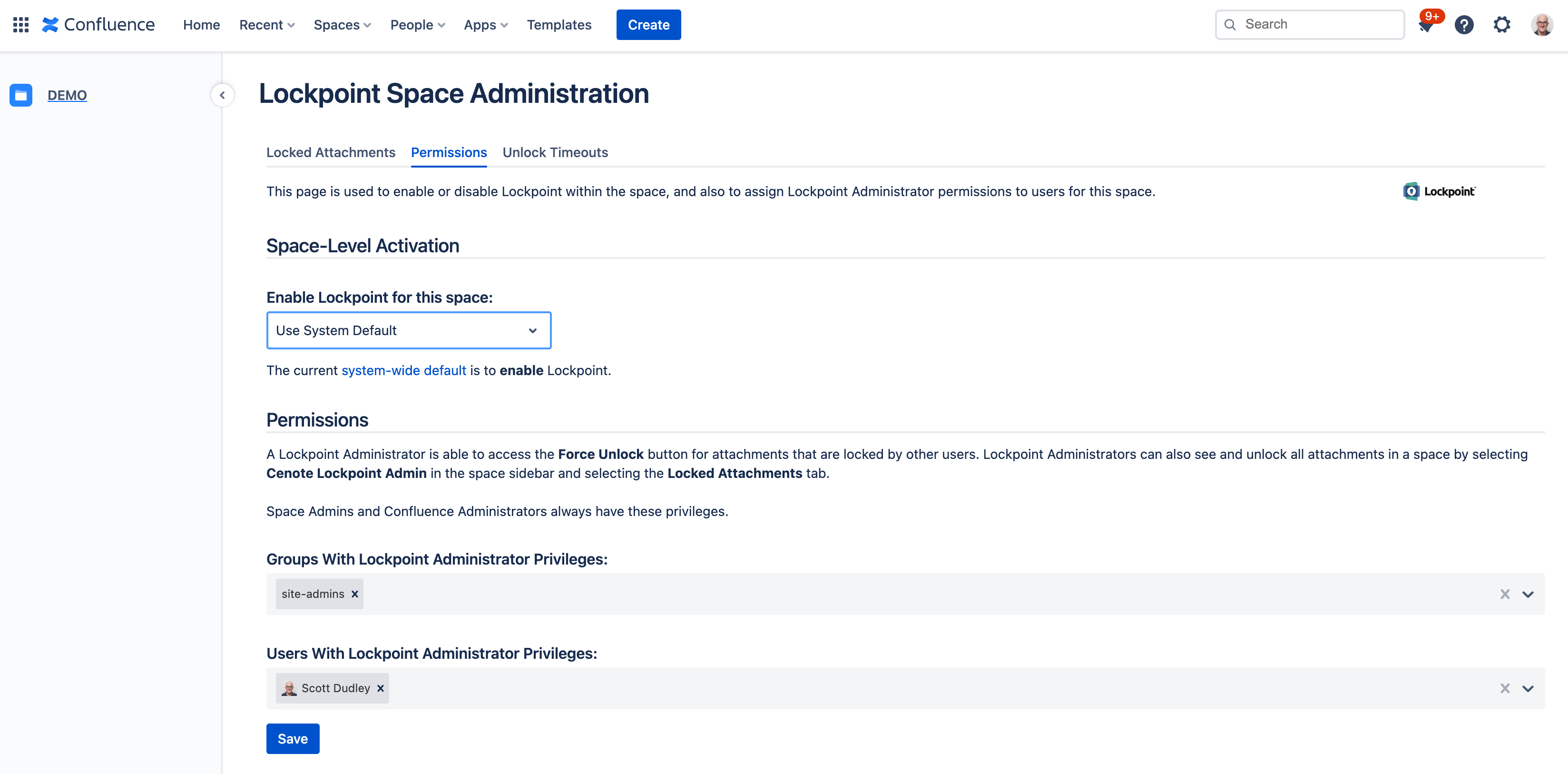The image size is (1568, 774).
Task: Open the Enable Lockpoint for this space dropdown
Action: click(x=409, y=331)
